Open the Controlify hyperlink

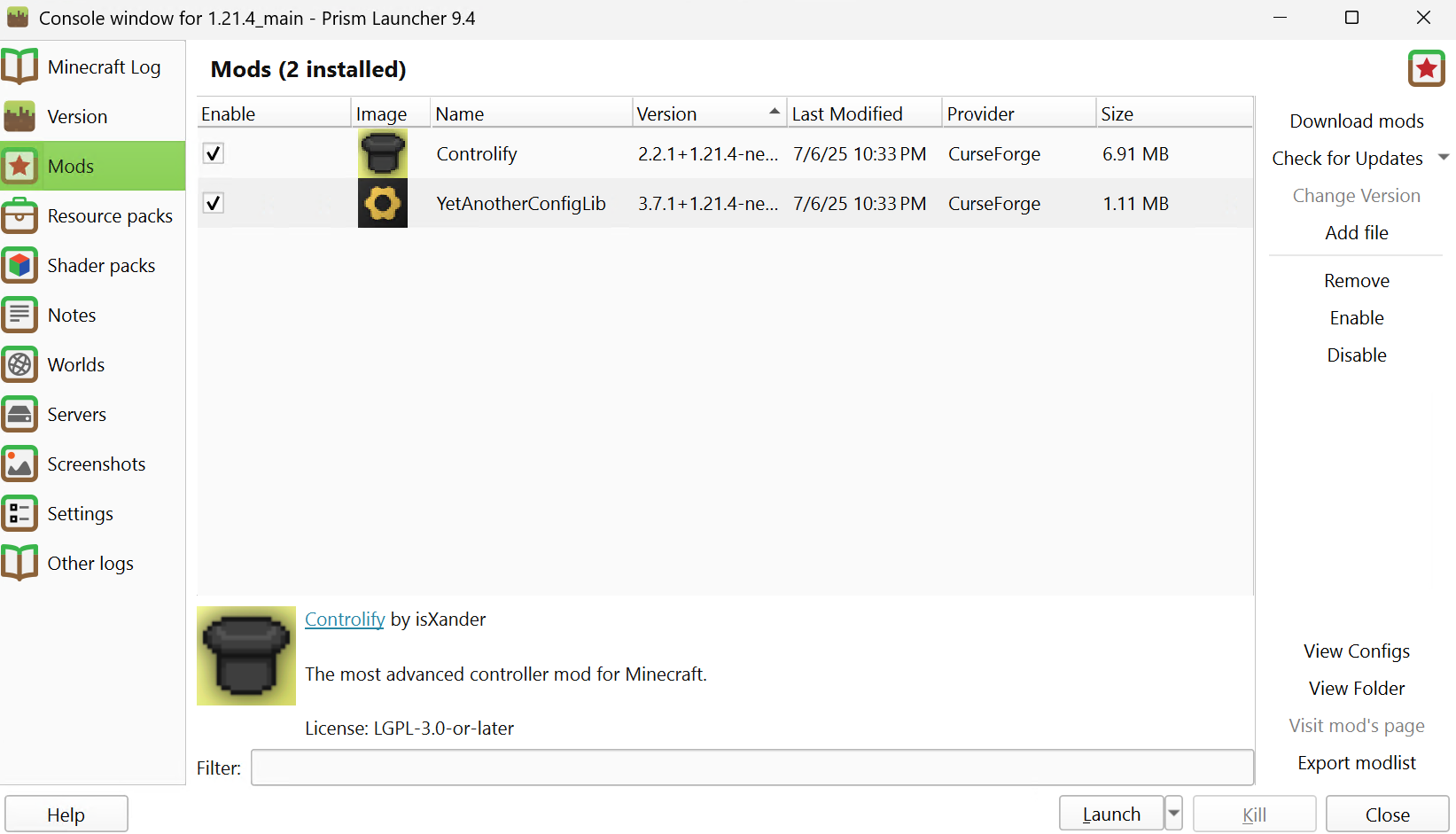tap(345, 619)
